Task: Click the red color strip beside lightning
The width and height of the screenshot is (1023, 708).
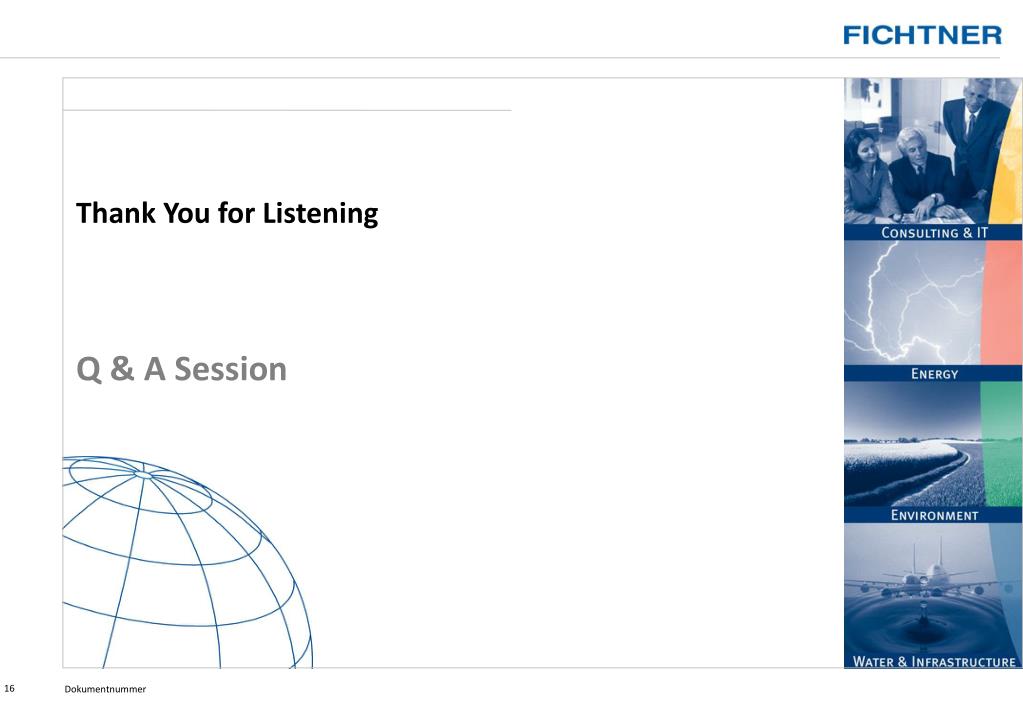Action: (1002, 303)
